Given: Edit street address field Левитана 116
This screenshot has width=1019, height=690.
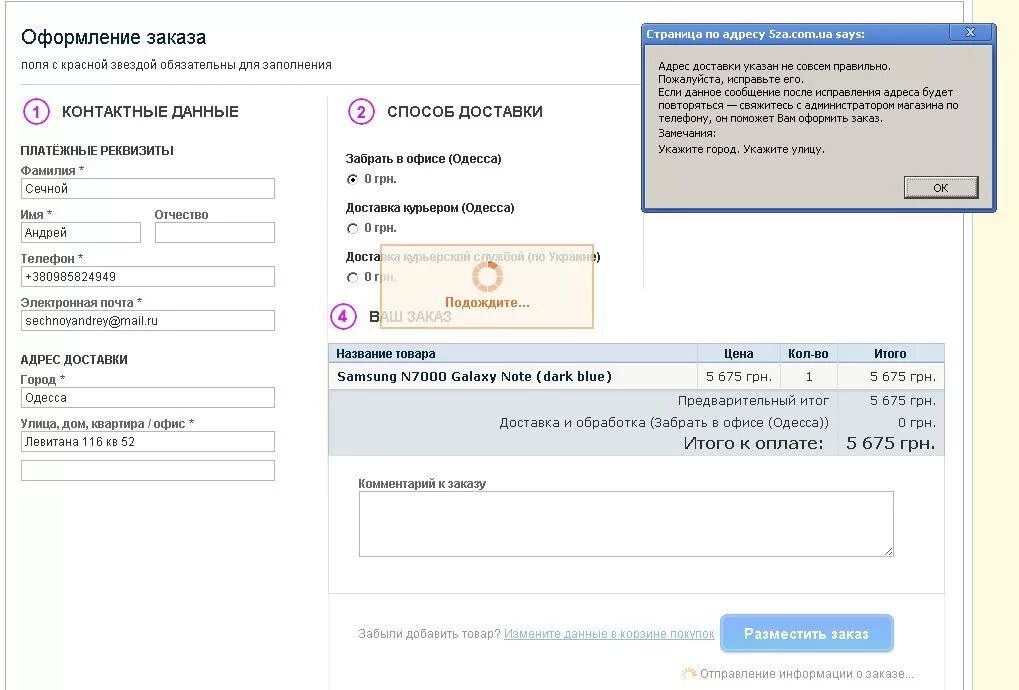Looking at the screenshot, I should 148,442.
